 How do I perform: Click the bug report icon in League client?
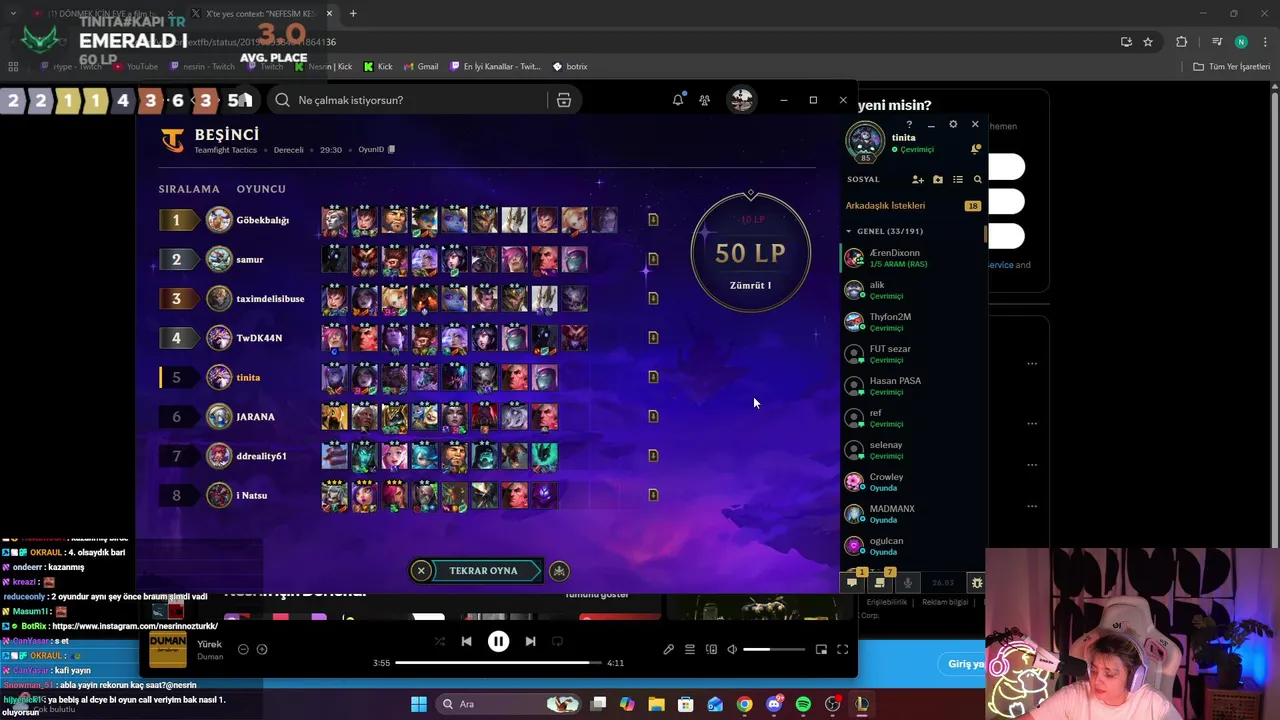coord(977,582)
